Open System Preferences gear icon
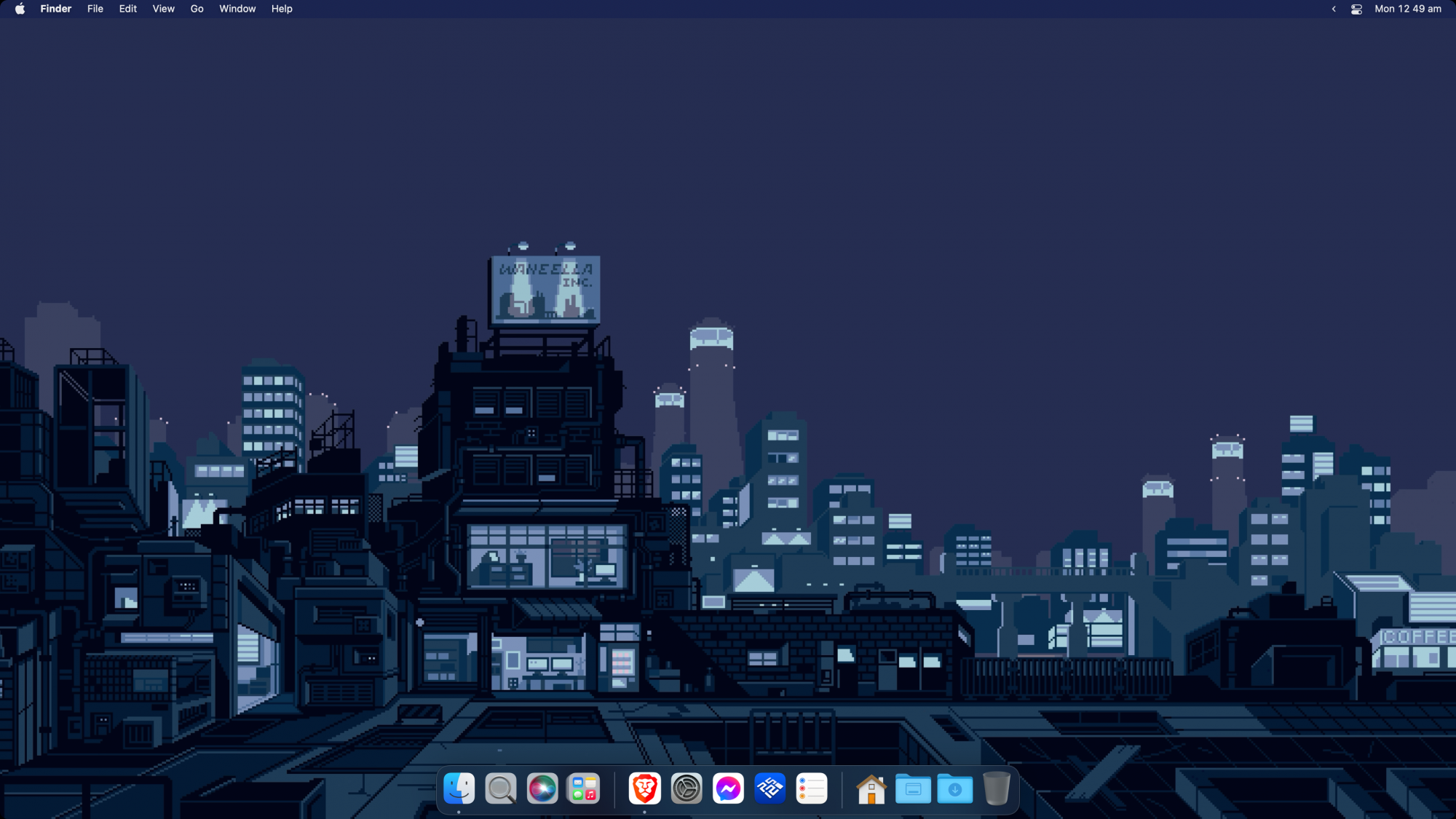This screenshot has height=819, width=1456. [687, 788]
